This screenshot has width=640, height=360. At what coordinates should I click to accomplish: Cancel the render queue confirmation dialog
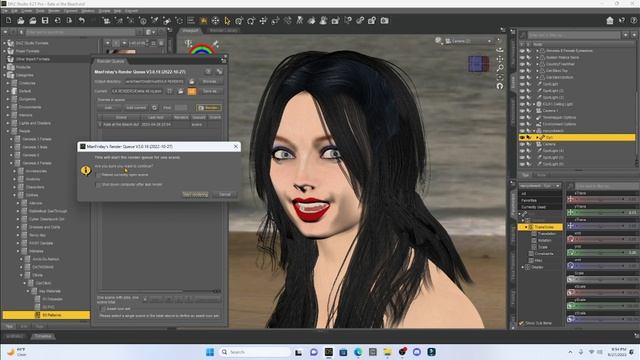tap(224, 195)
